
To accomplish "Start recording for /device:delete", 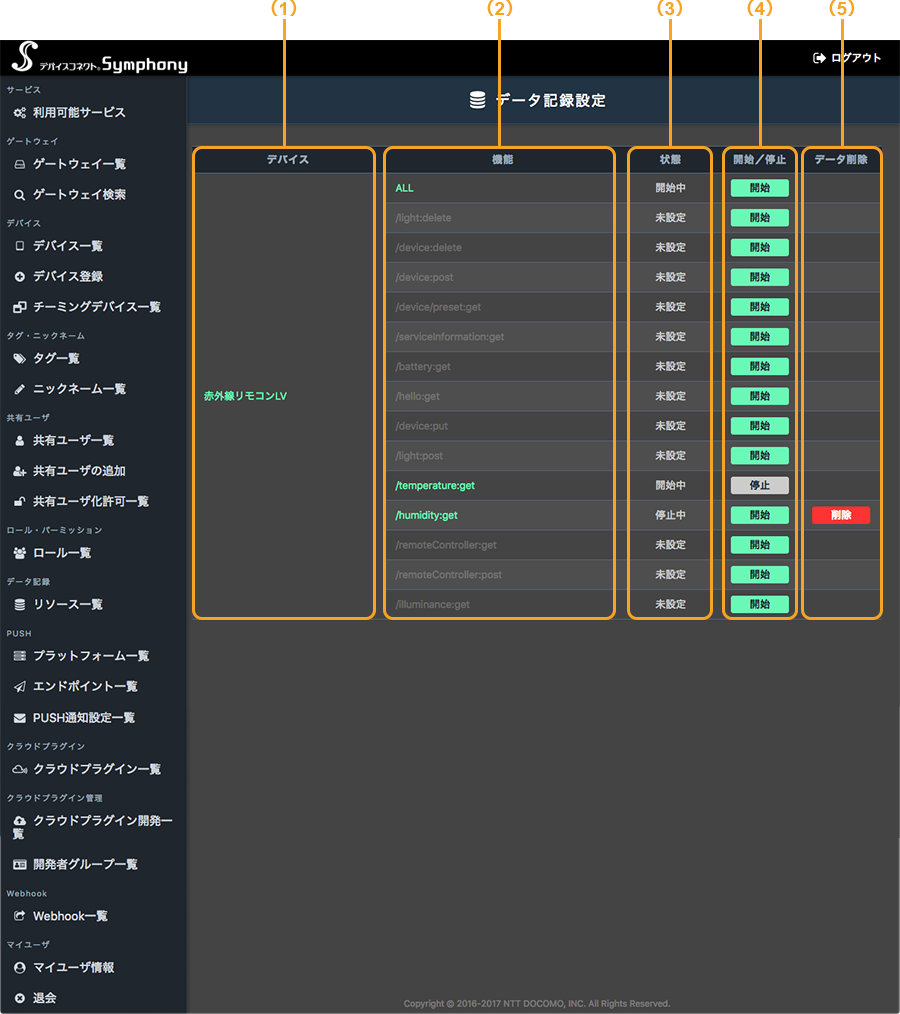I will tap(760, 248).
